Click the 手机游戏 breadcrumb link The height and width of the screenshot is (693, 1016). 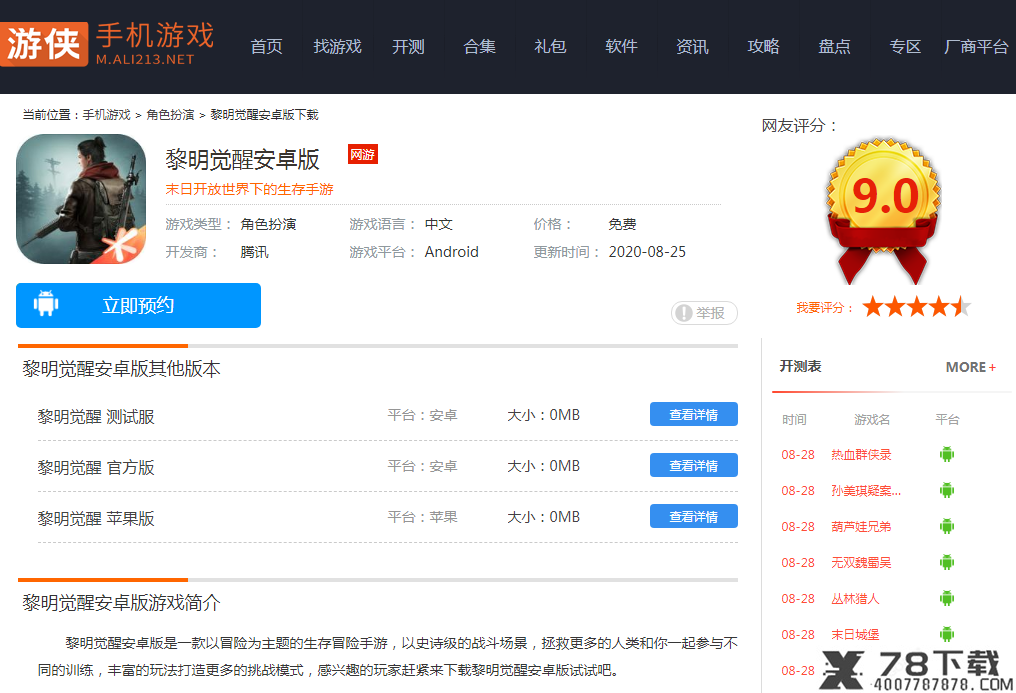tap(107, 115)
